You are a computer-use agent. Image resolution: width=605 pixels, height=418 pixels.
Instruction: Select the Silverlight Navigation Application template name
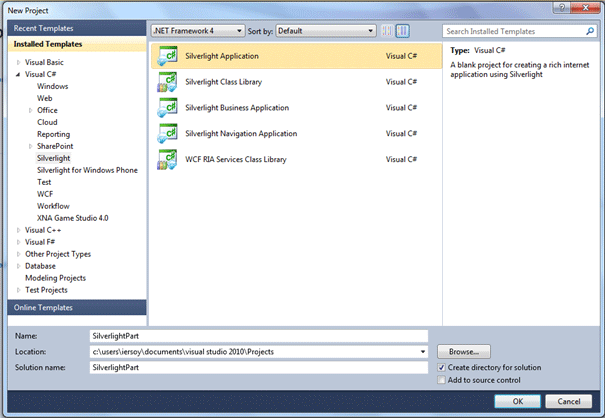click(x=241, y=134)
